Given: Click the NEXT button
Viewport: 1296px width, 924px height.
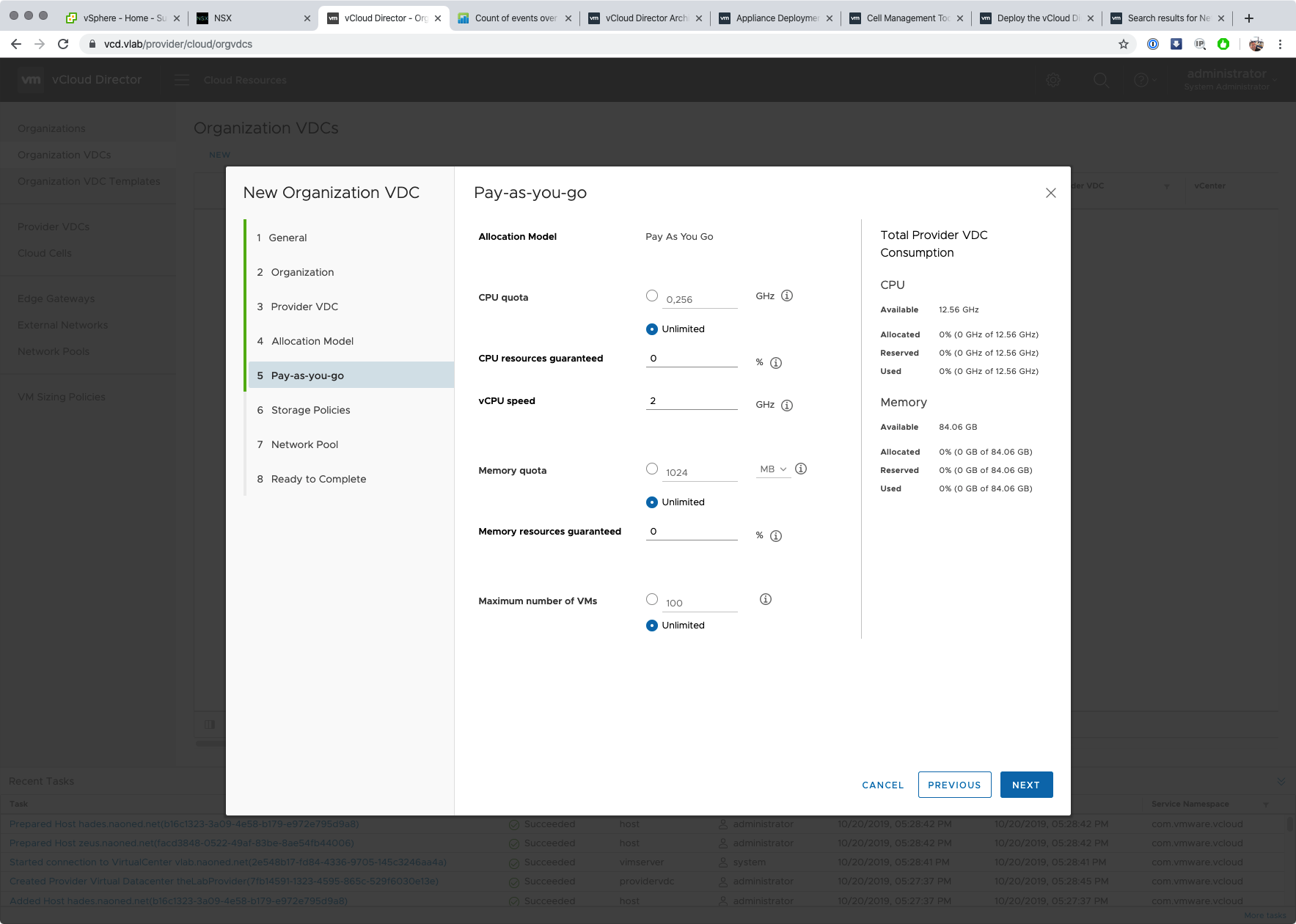Looking at the screenshot, I should [1025, 785].
